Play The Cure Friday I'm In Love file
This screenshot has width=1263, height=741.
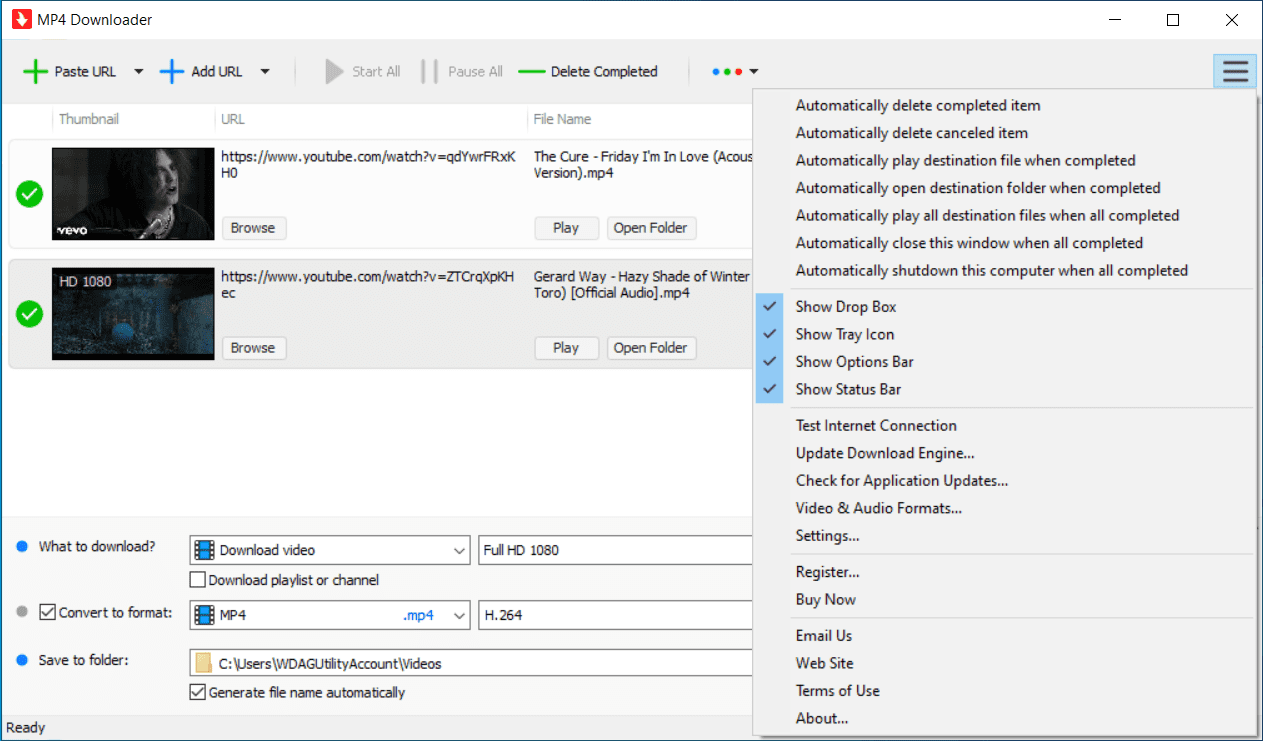566,228
